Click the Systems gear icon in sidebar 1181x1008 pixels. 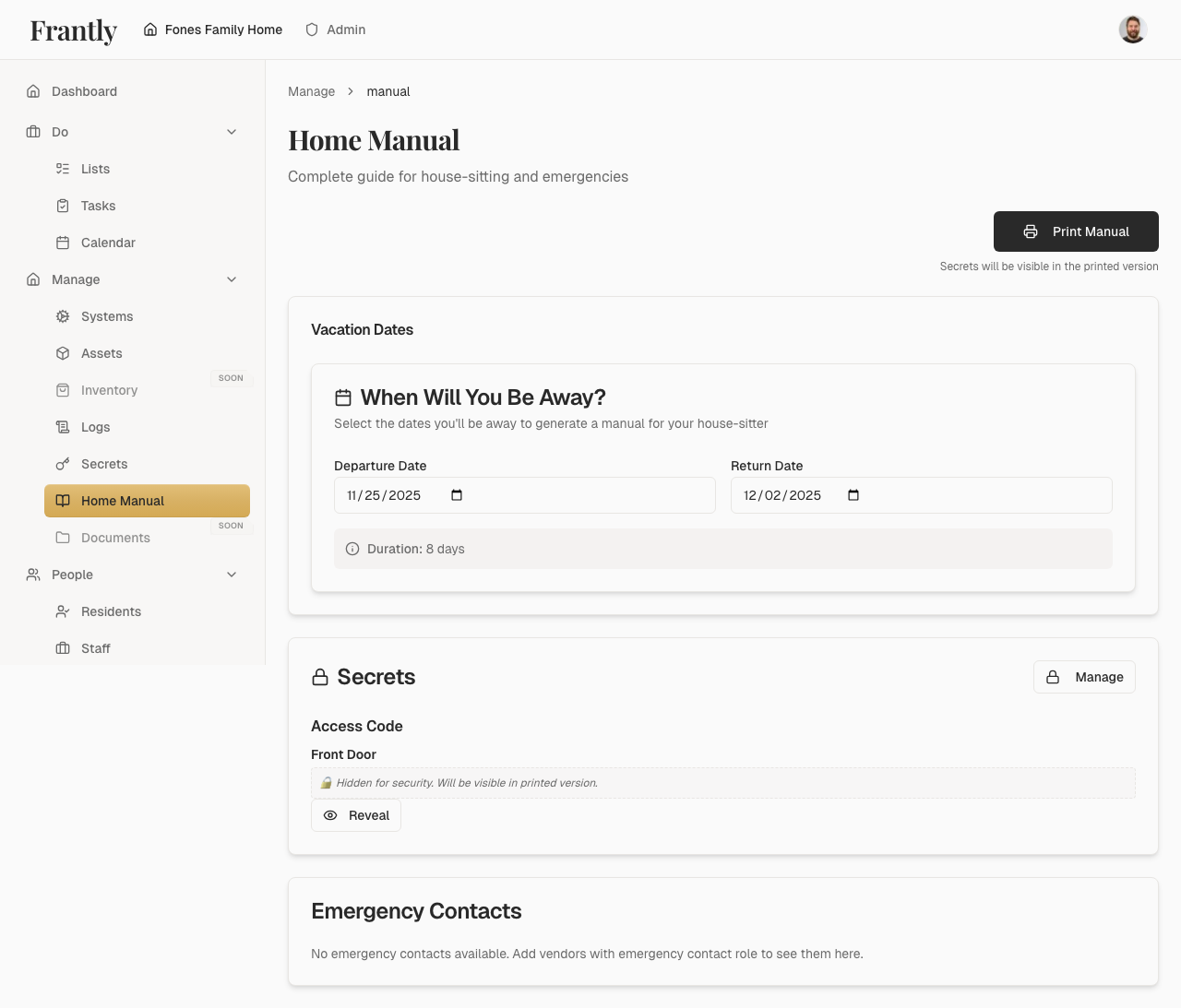click(x=63, y=316)
